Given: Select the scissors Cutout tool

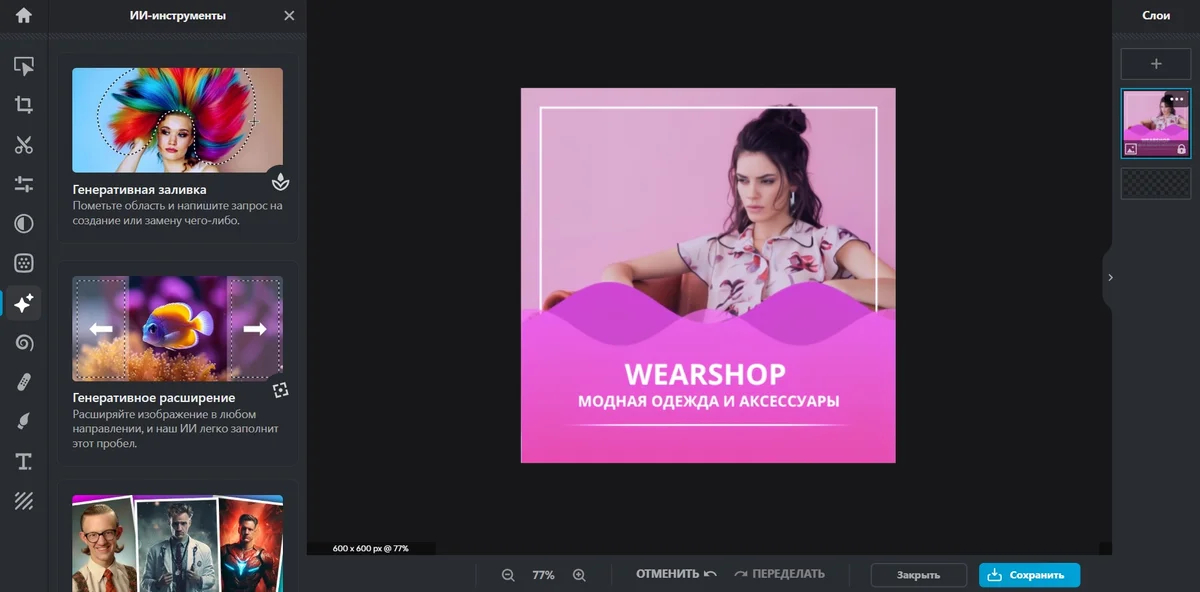Looking at the screenshot, I should (x=23, y=145).
